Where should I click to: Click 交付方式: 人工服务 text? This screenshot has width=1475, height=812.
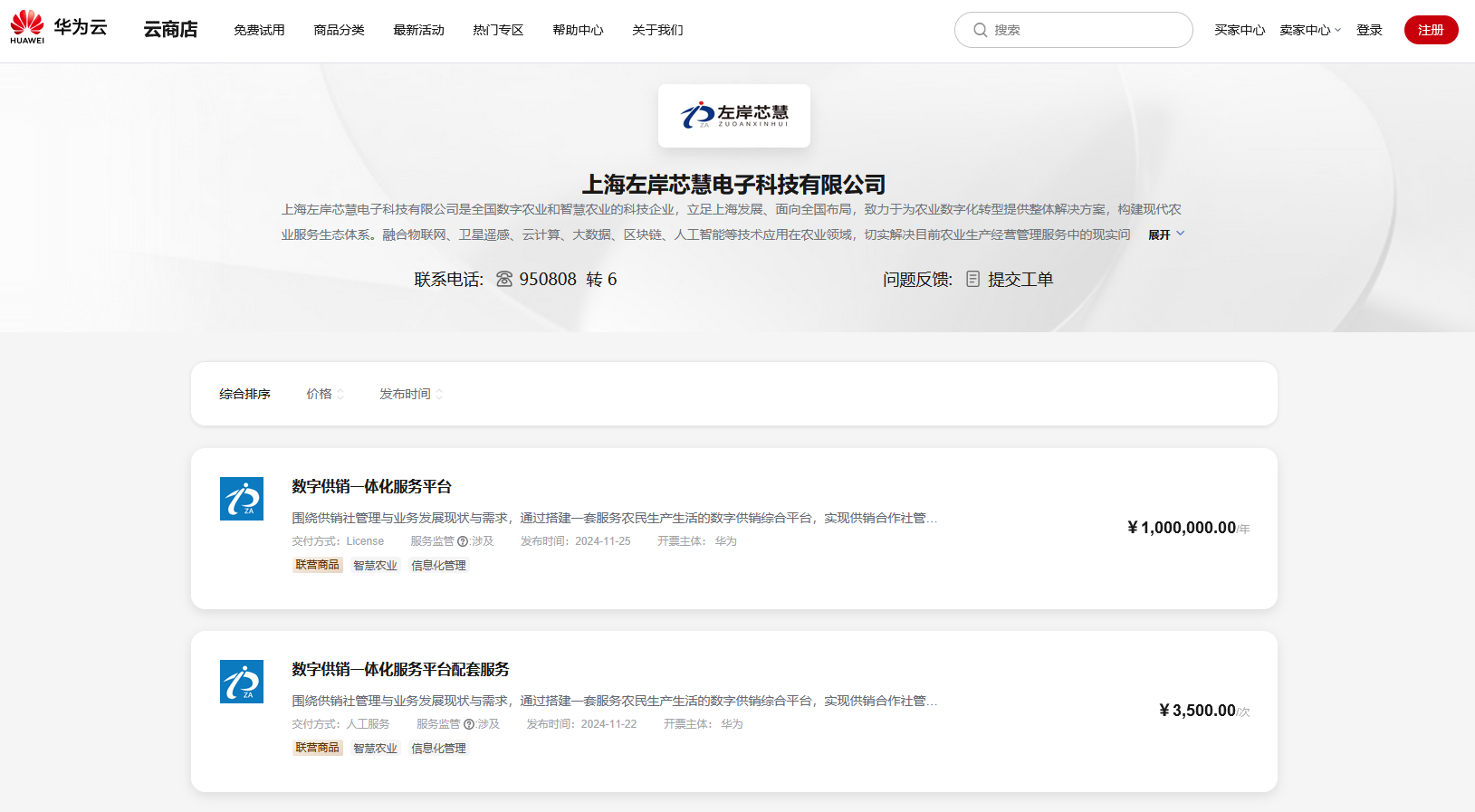coord(340,724)
